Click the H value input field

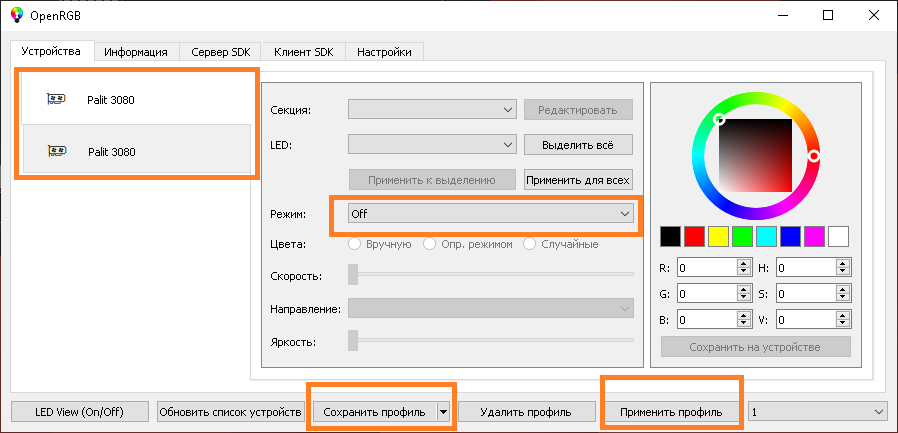tap(806, 267)
